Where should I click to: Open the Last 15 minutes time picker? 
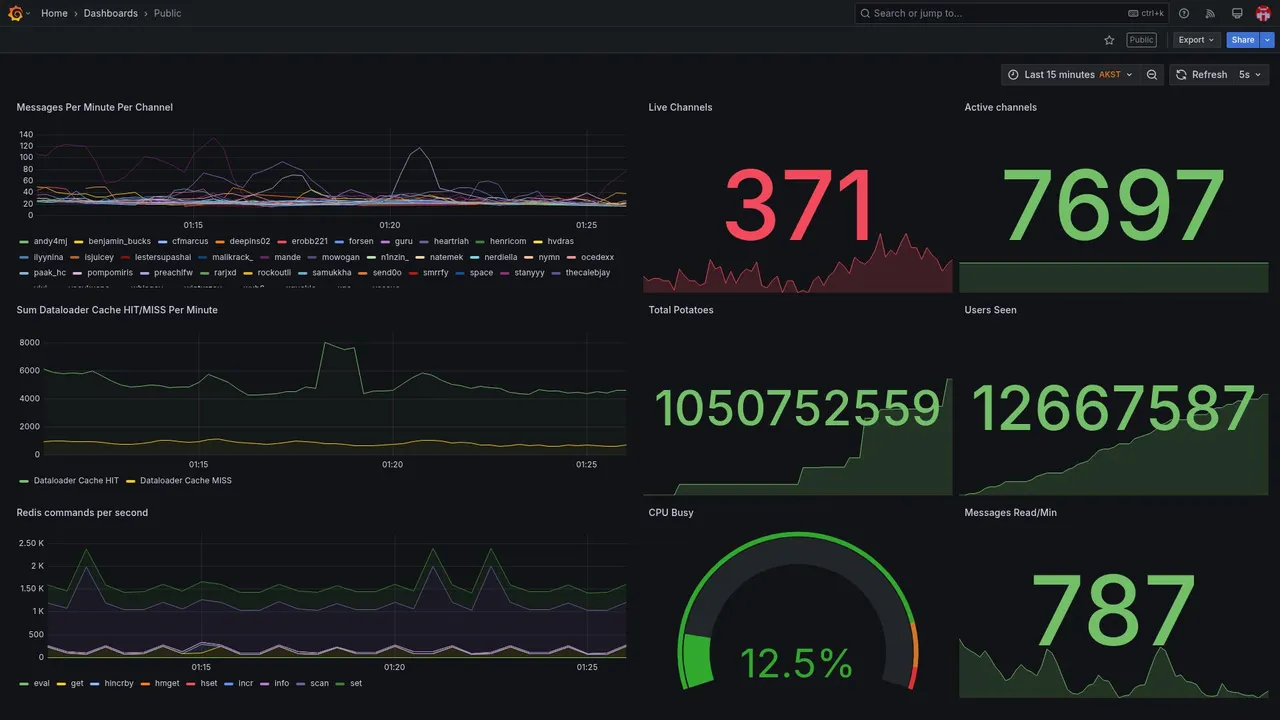point(1070,75)
